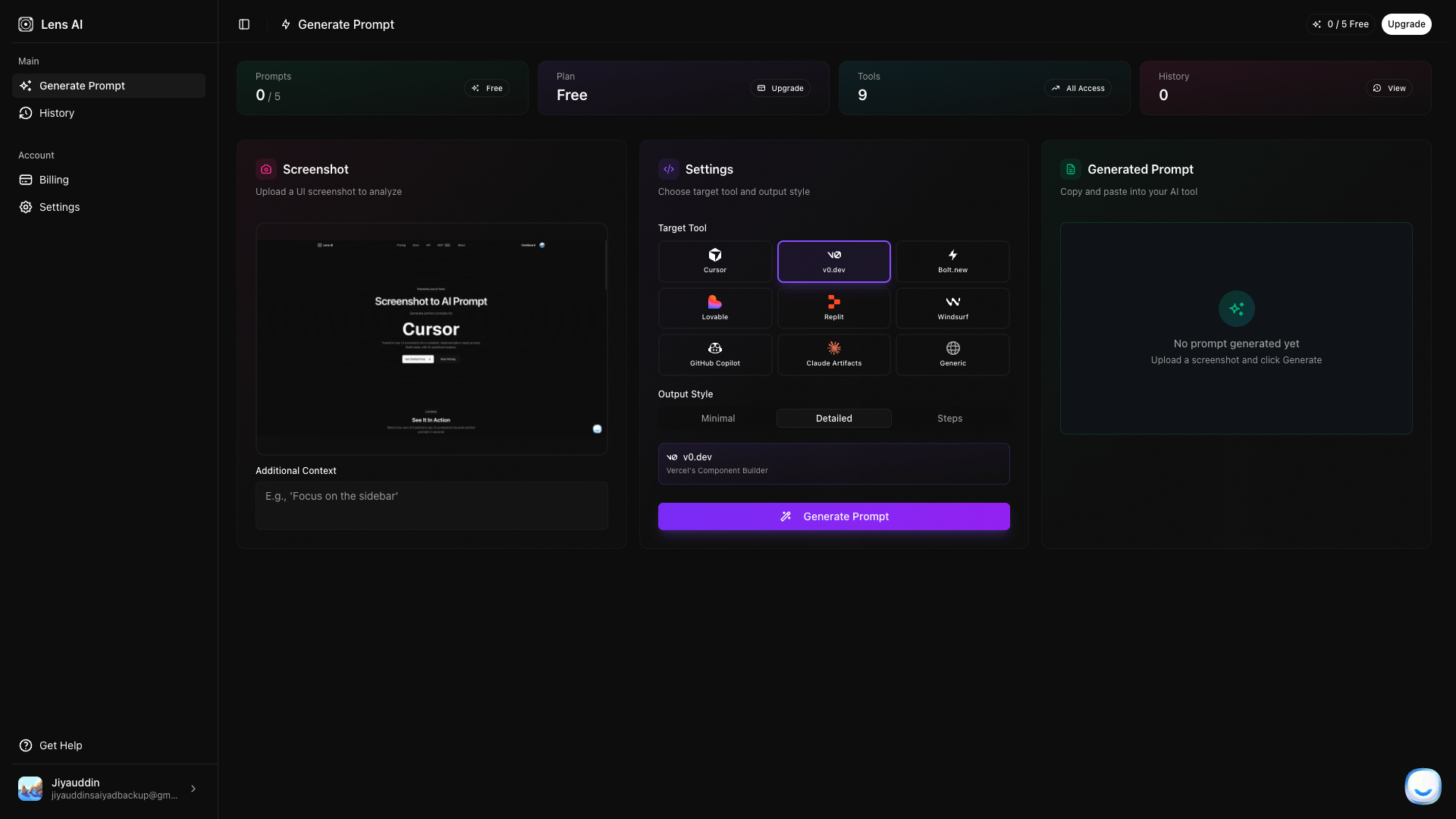The height and width of the screenshot is (819, 1456).
Task: Click the Additional Context text field
Action: 431,505
